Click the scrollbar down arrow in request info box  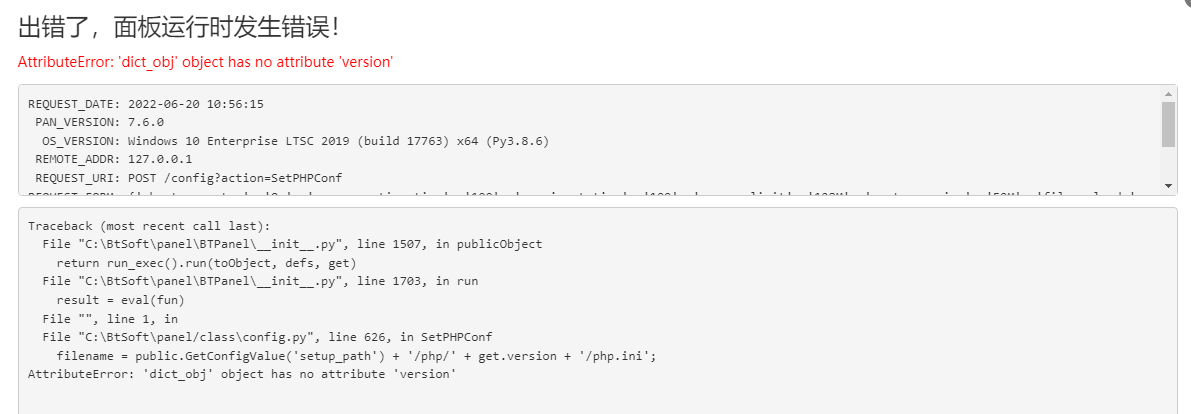point(1168,186)
